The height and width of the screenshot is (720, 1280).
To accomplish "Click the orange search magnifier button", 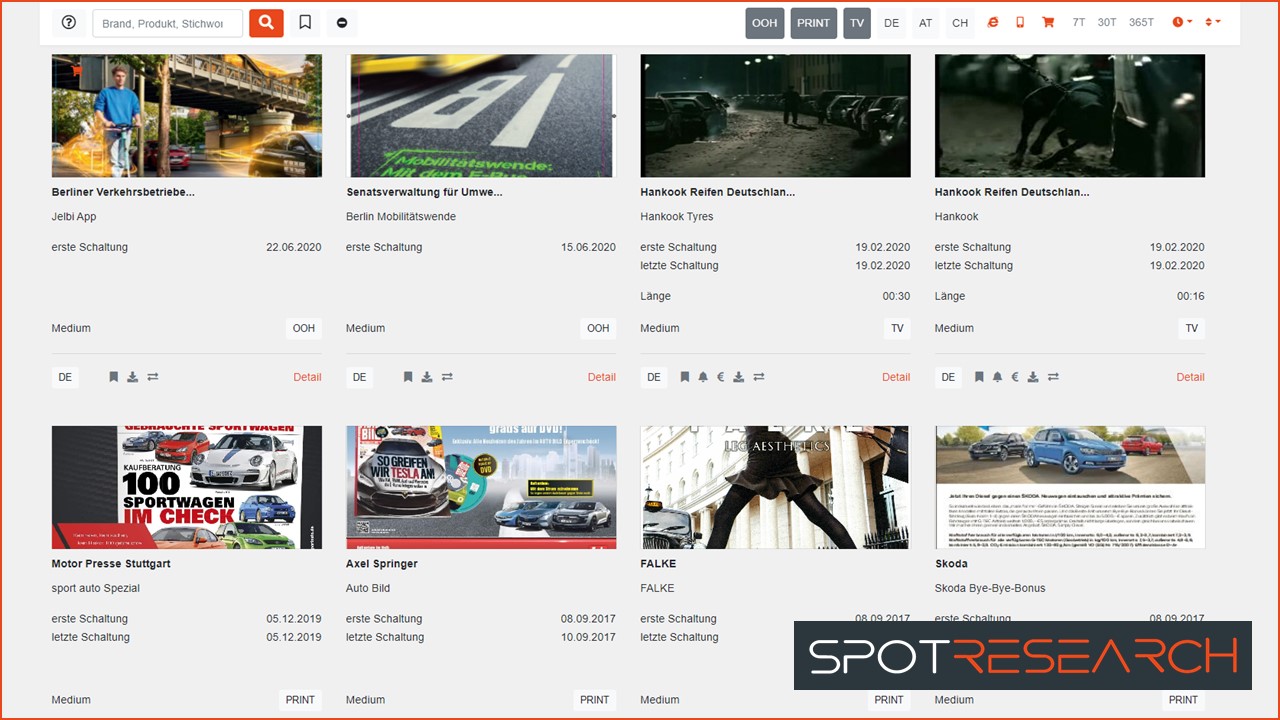I will point(266,22).
